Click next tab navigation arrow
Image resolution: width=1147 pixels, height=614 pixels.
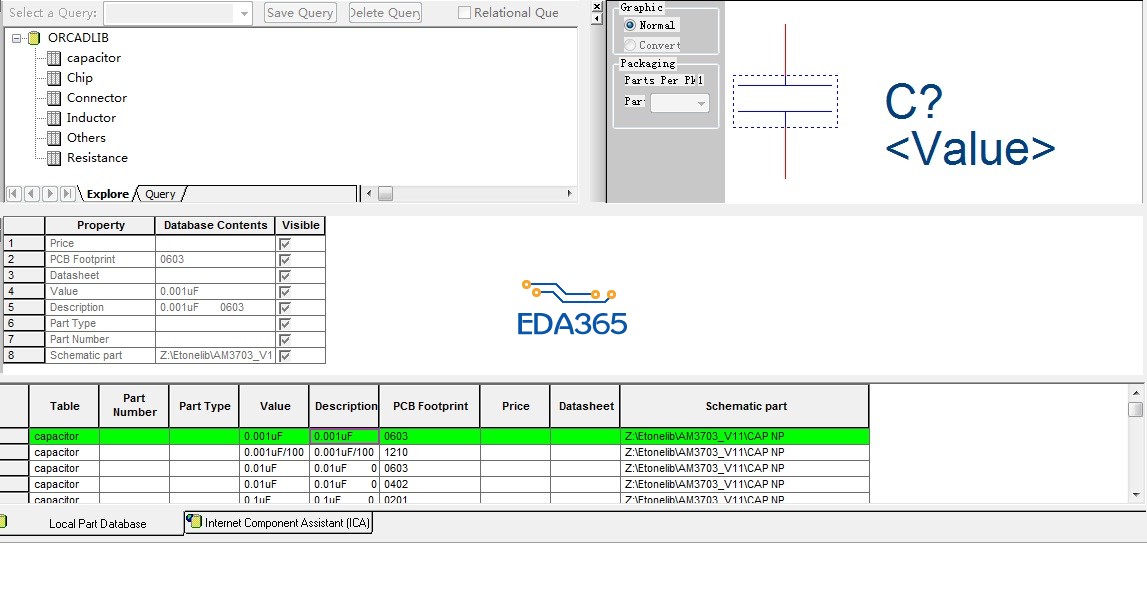coord(50,194)
